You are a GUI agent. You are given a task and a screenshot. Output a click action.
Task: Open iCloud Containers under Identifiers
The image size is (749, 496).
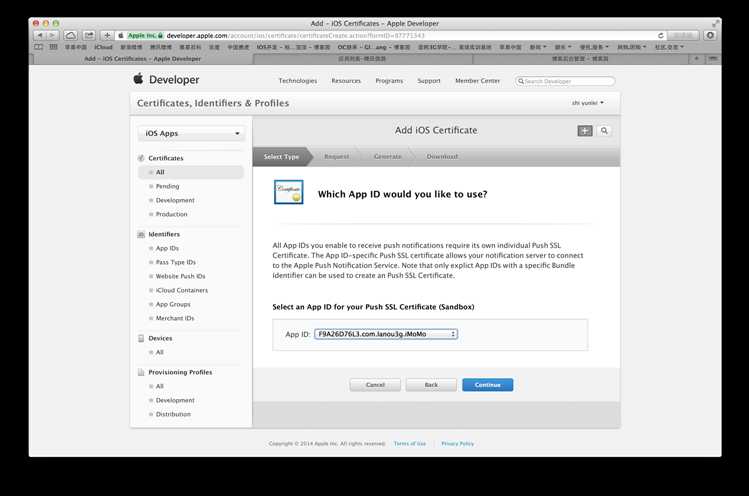(182, 290)
